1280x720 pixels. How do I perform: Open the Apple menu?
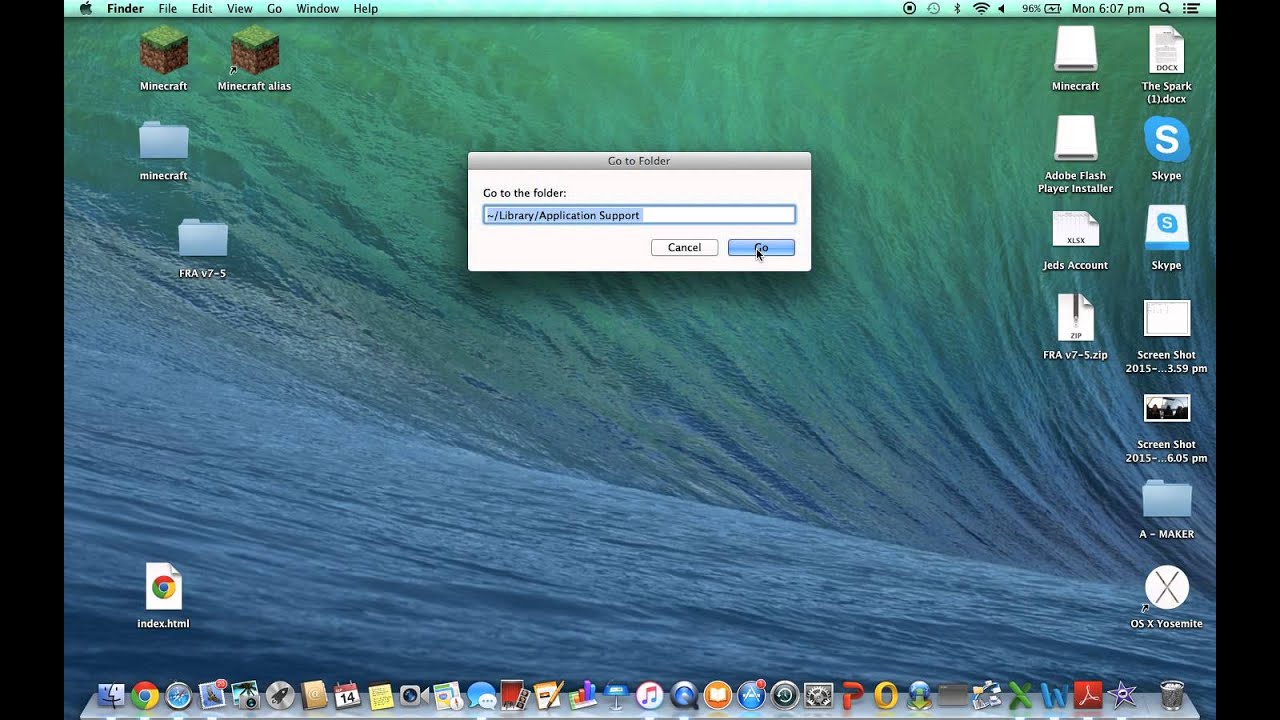point(86,8)
